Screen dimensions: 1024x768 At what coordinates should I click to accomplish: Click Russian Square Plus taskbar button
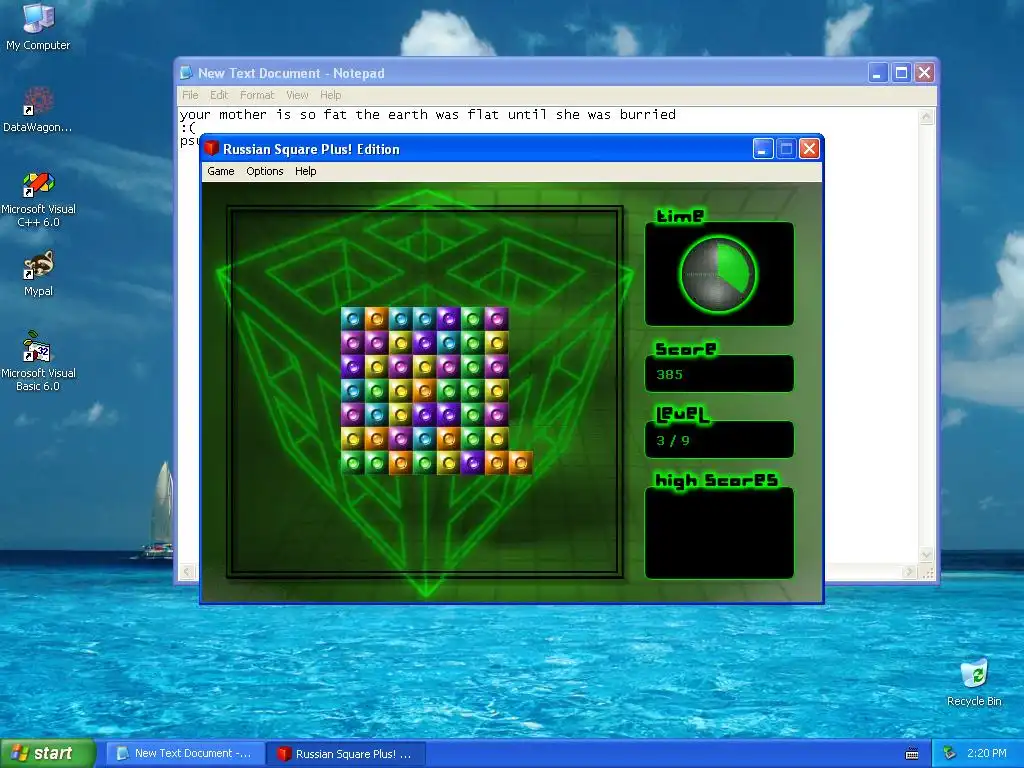point(347,754)
